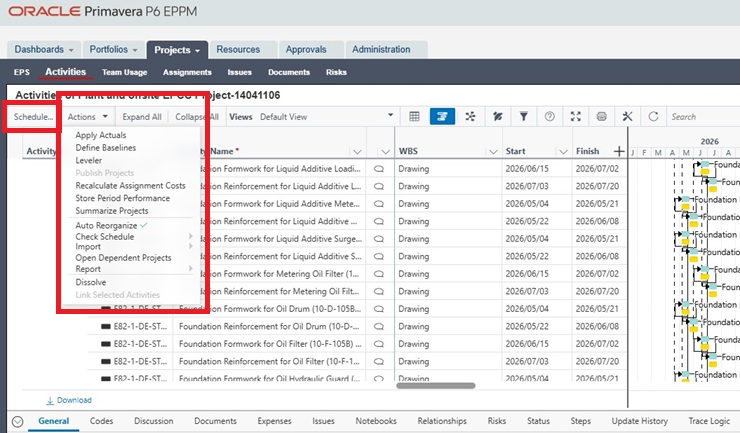The height and width of the screenshot is (433, 740).
Task: Open the Start column dropdown chevron
Action: point(563,152)
